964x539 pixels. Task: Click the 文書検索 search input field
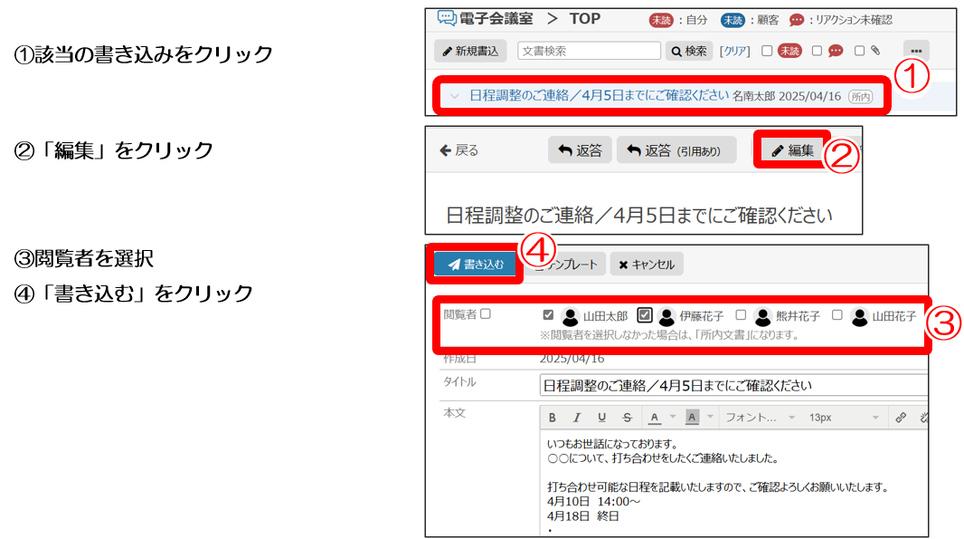click(589, 51)
